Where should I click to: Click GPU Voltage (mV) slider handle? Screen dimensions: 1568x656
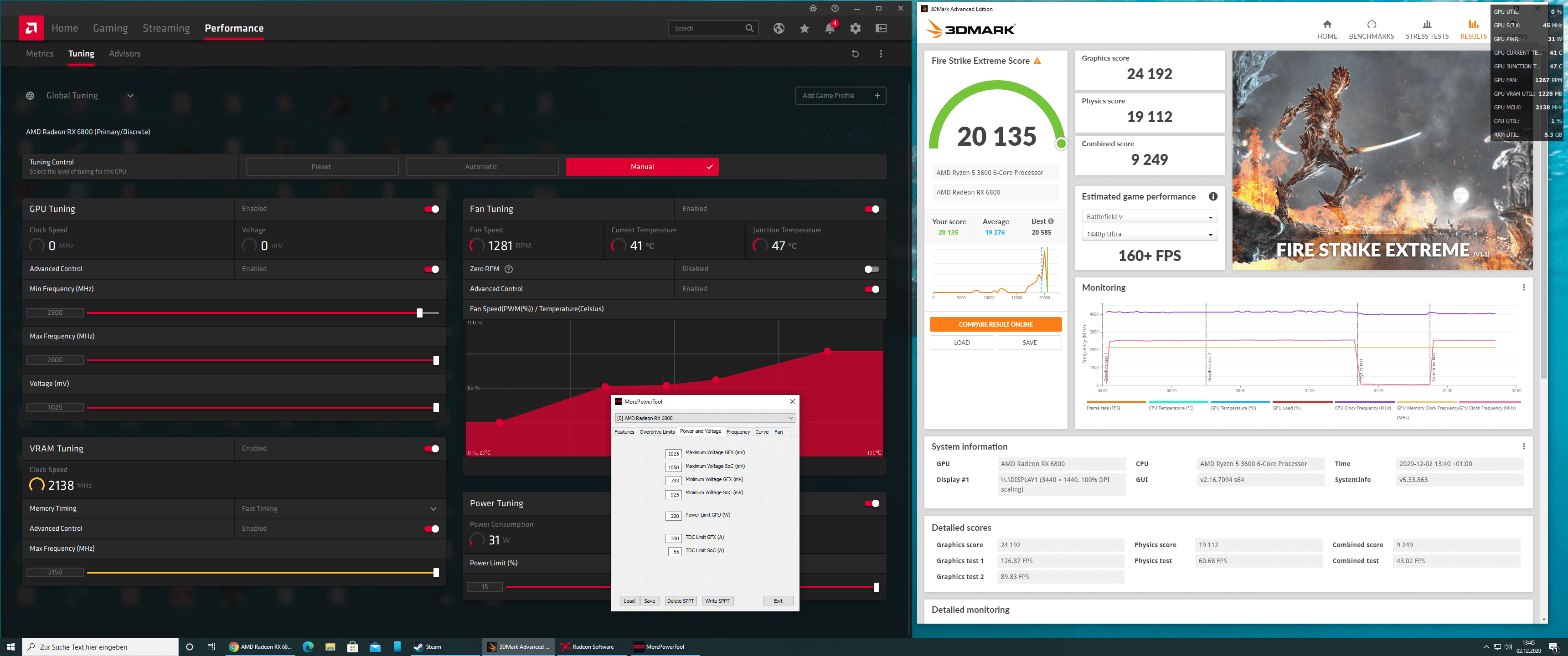[436, 408]
